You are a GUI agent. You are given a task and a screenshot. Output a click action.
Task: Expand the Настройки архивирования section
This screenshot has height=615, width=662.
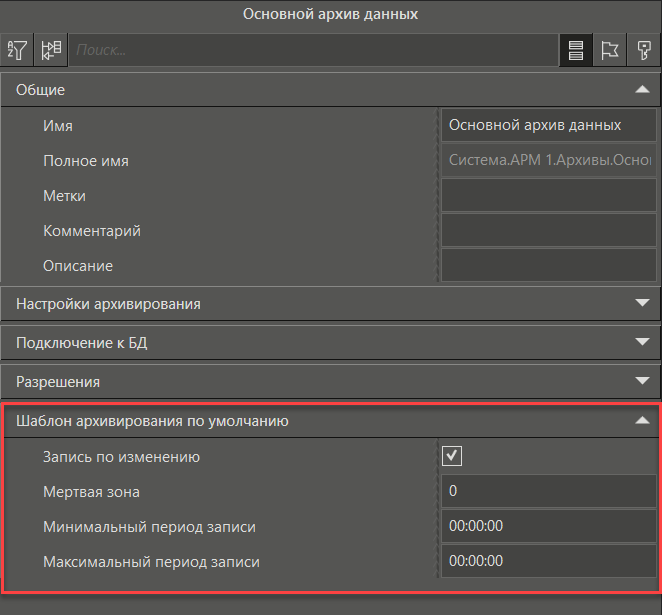click(x=642, y=303)
